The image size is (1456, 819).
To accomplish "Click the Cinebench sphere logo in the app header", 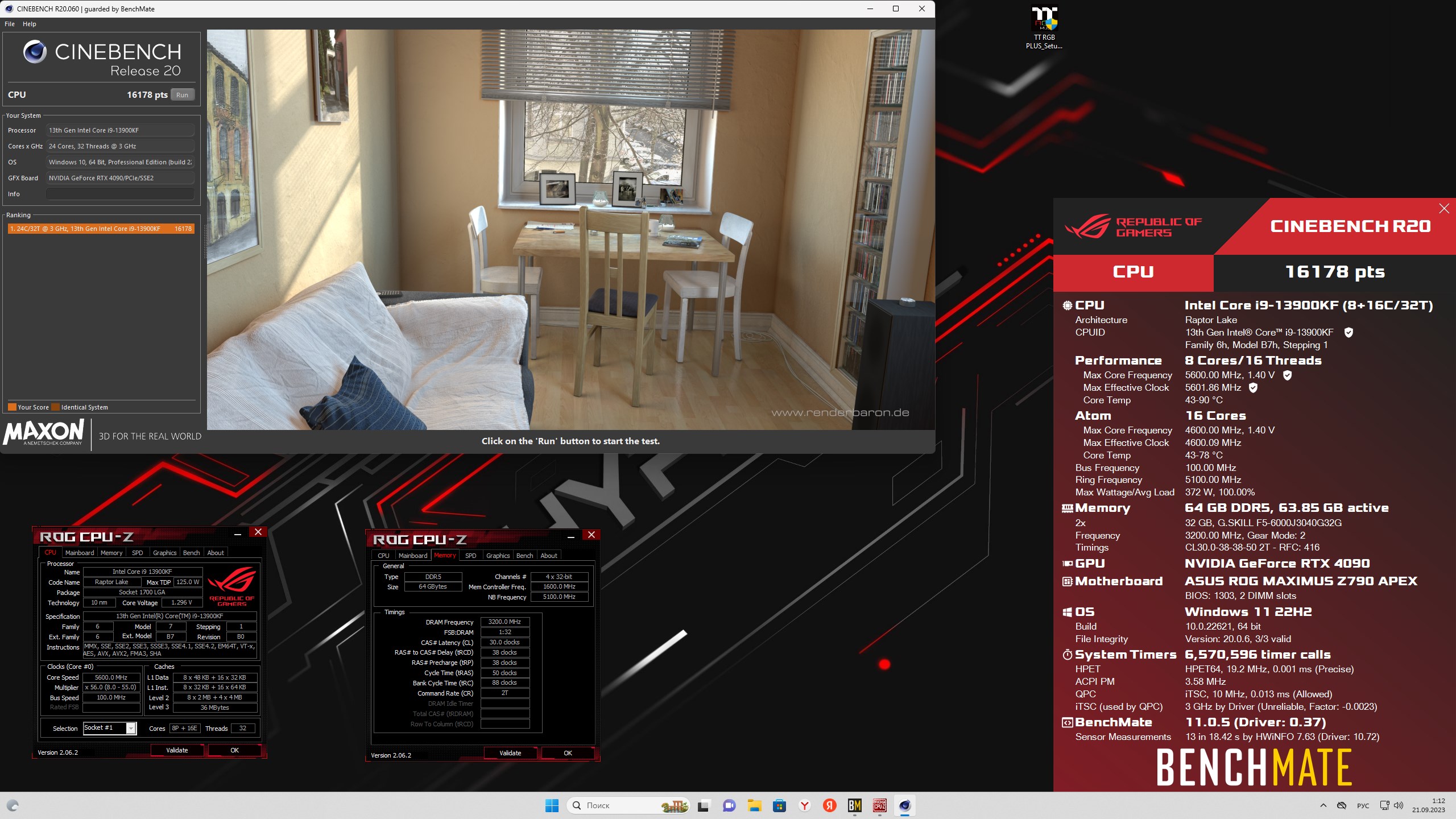I will 35,52.
